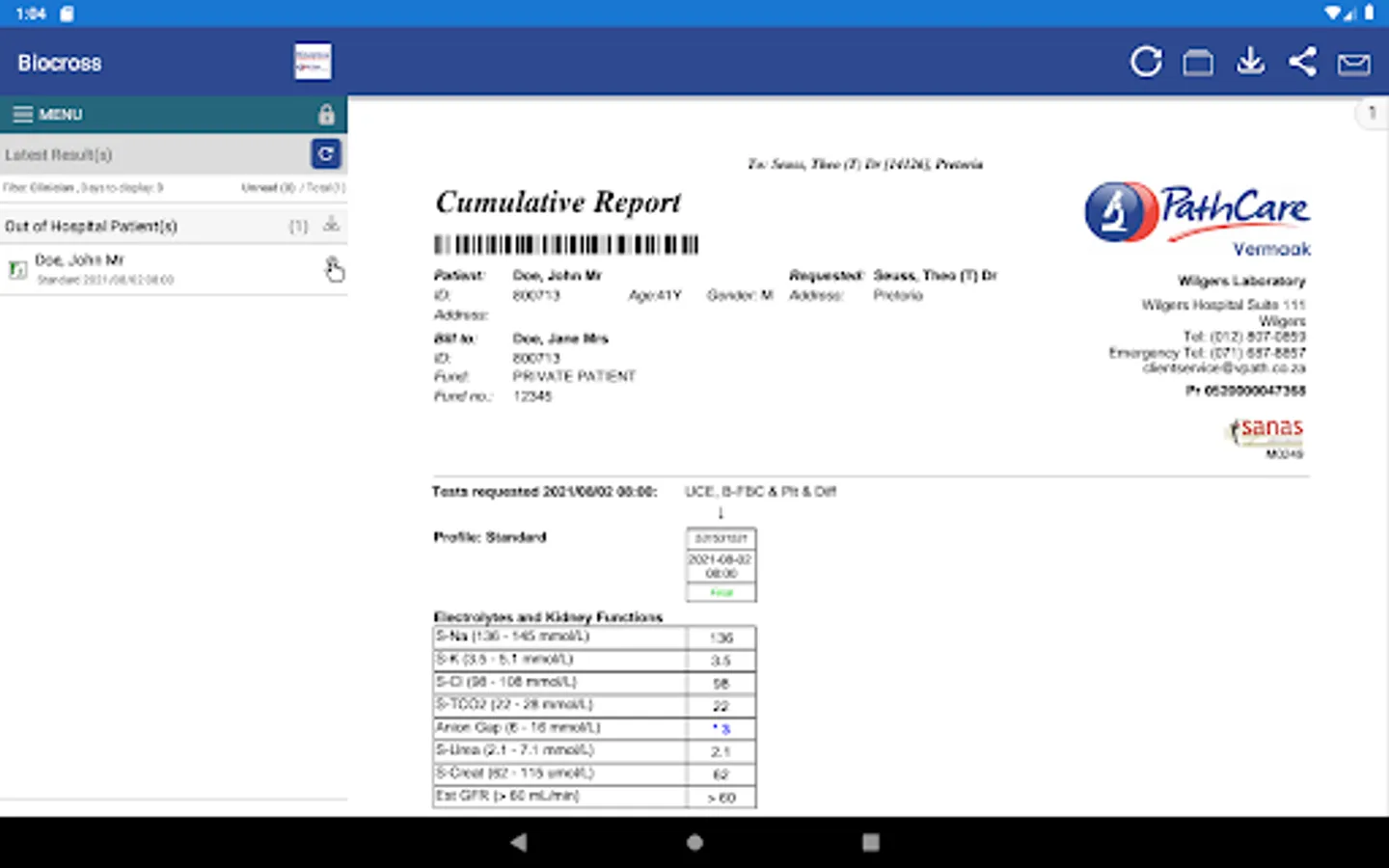This screenshot has height=868, width=1389.
Task: Tap the Android back button
Action: point(519,842)
